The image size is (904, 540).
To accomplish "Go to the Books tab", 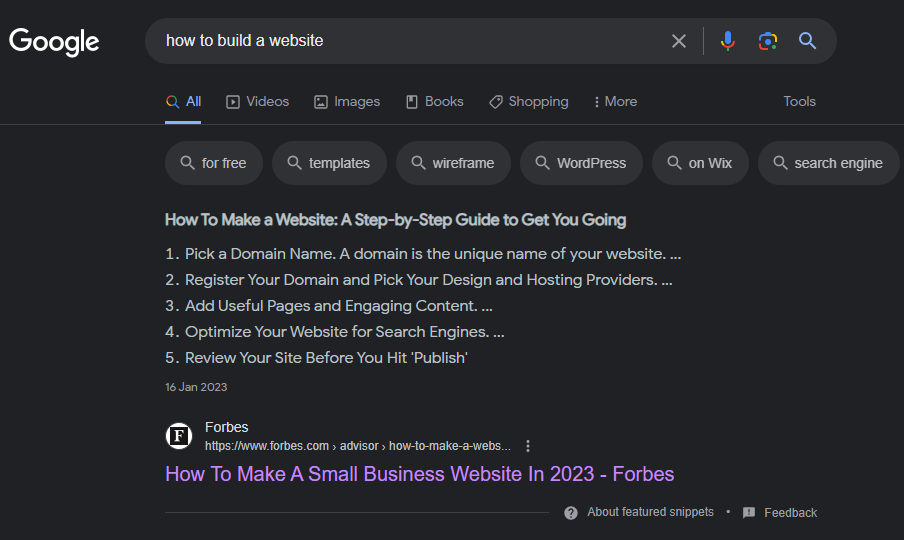I will pyautogui.click(x=434, y=102).
